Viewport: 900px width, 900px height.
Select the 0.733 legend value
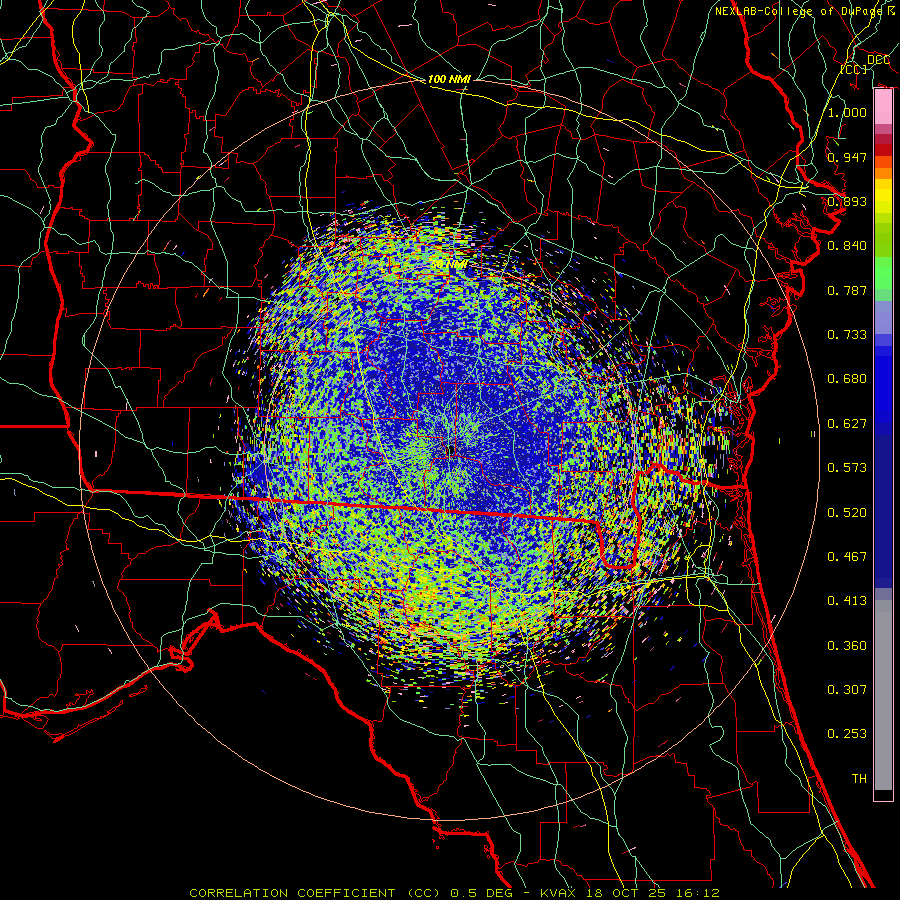click(847, 335)
